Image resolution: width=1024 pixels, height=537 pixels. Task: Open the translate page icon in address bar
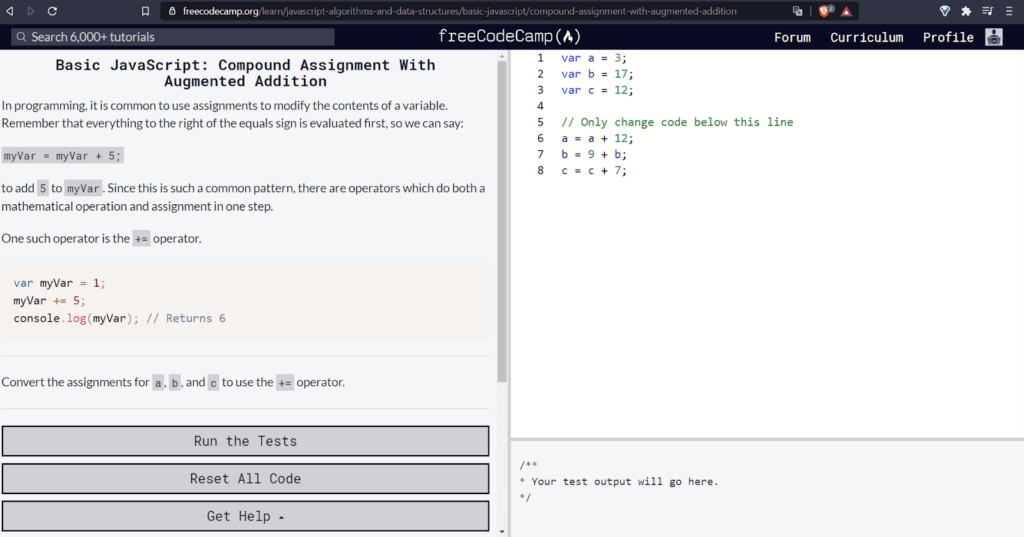(x=797, y=11)
